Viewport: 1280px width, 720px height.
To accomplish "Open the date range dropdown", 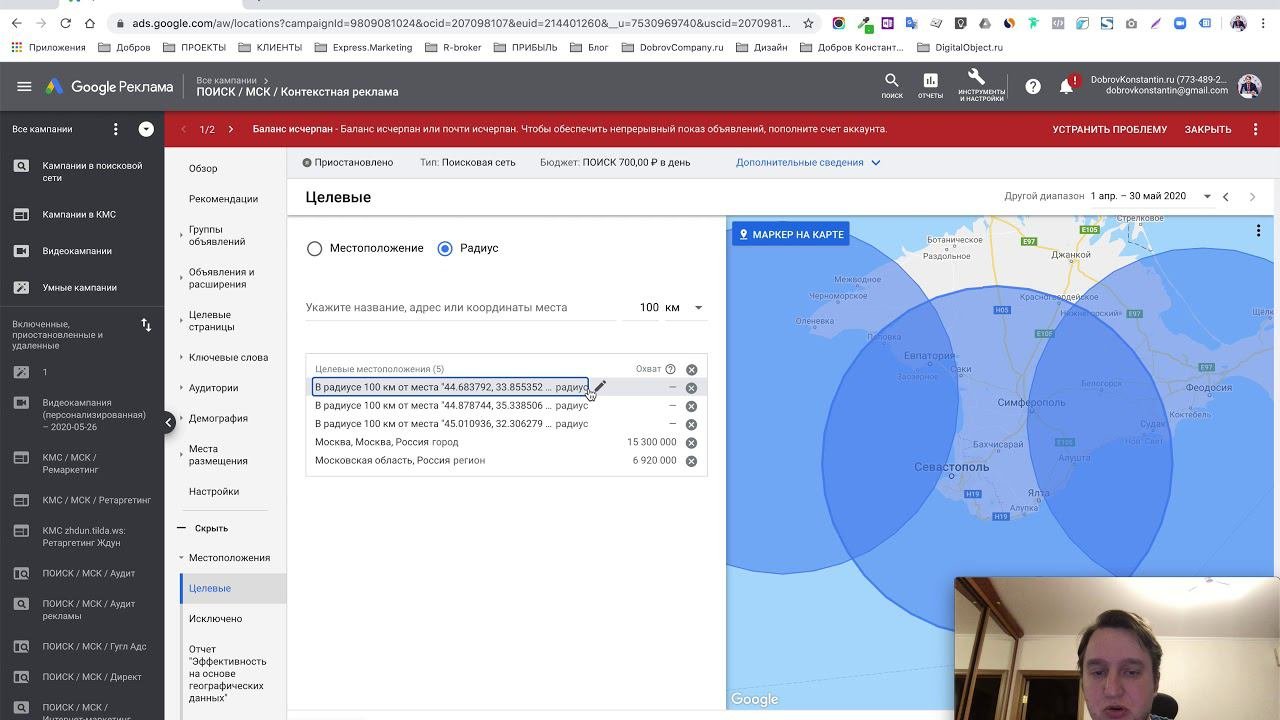I will point(1205,196).
